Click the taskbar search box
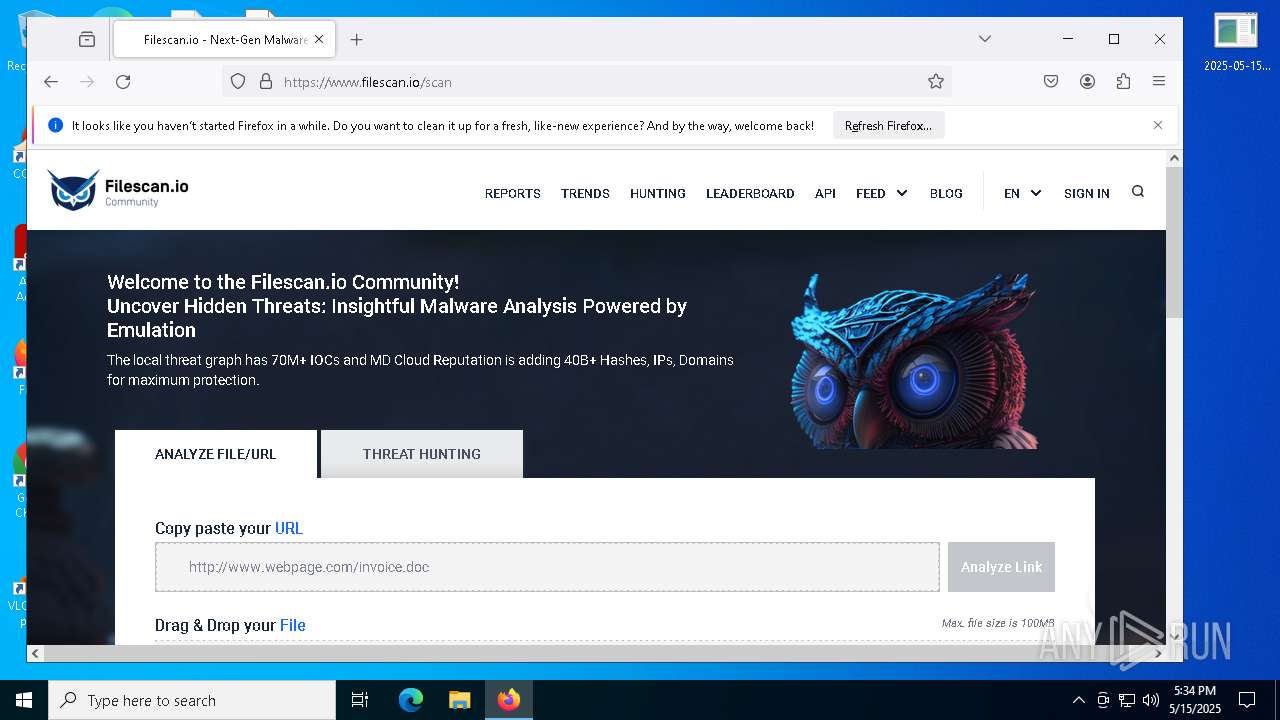The width and height of the screenshot is (1280, 720). (192, 700)
